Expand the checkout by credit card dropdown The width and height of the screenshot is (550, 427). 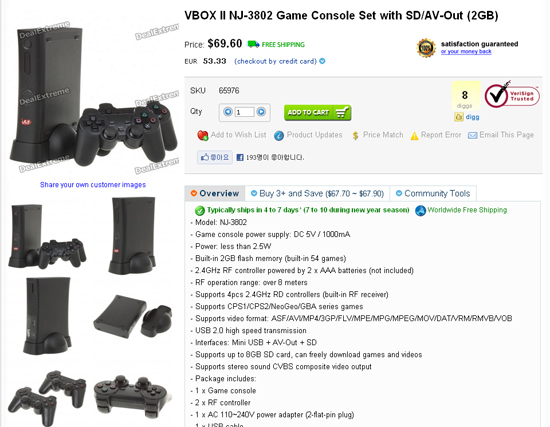point(322,61)
